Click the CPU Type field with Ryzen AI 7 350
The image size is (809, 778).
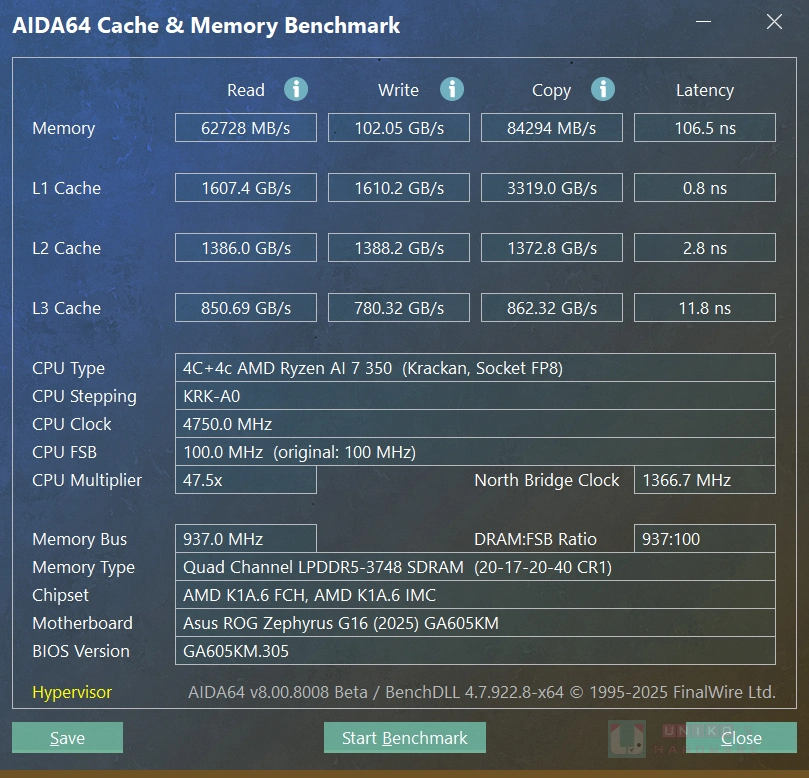point(475,368)
